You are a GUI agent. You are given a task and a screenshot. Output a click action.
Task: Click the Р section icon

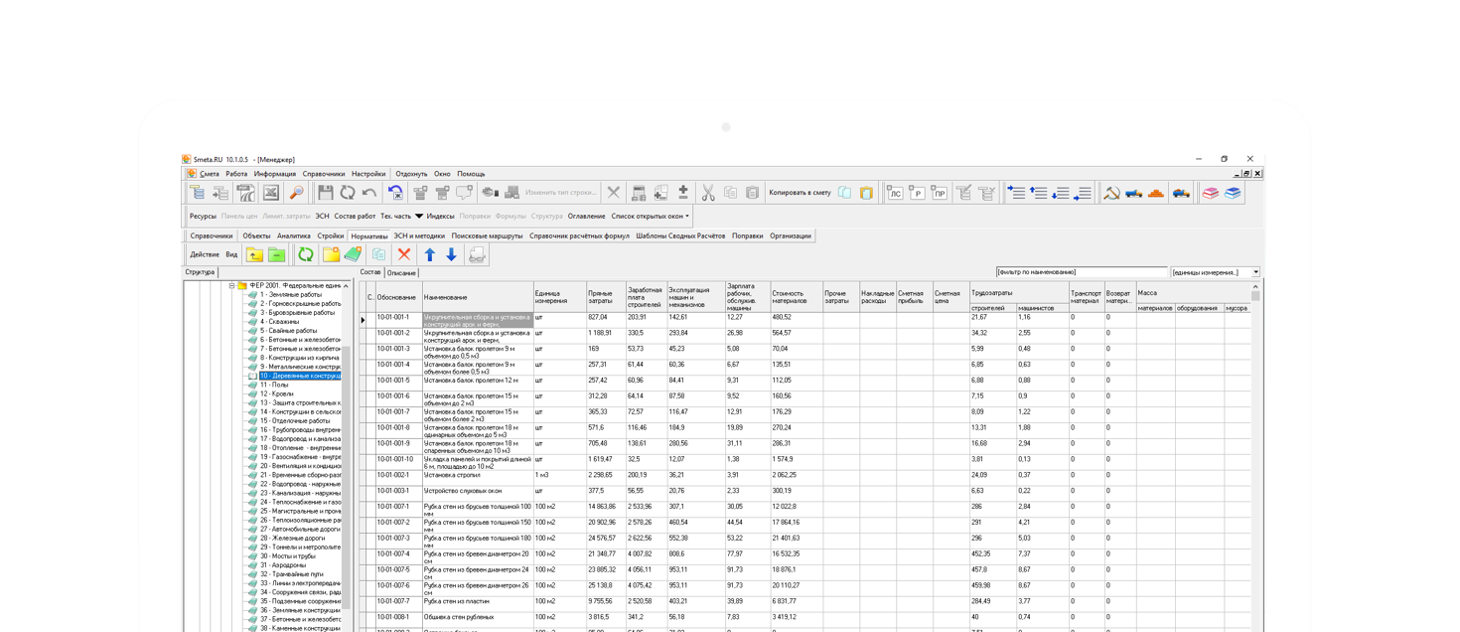(917, 193)
